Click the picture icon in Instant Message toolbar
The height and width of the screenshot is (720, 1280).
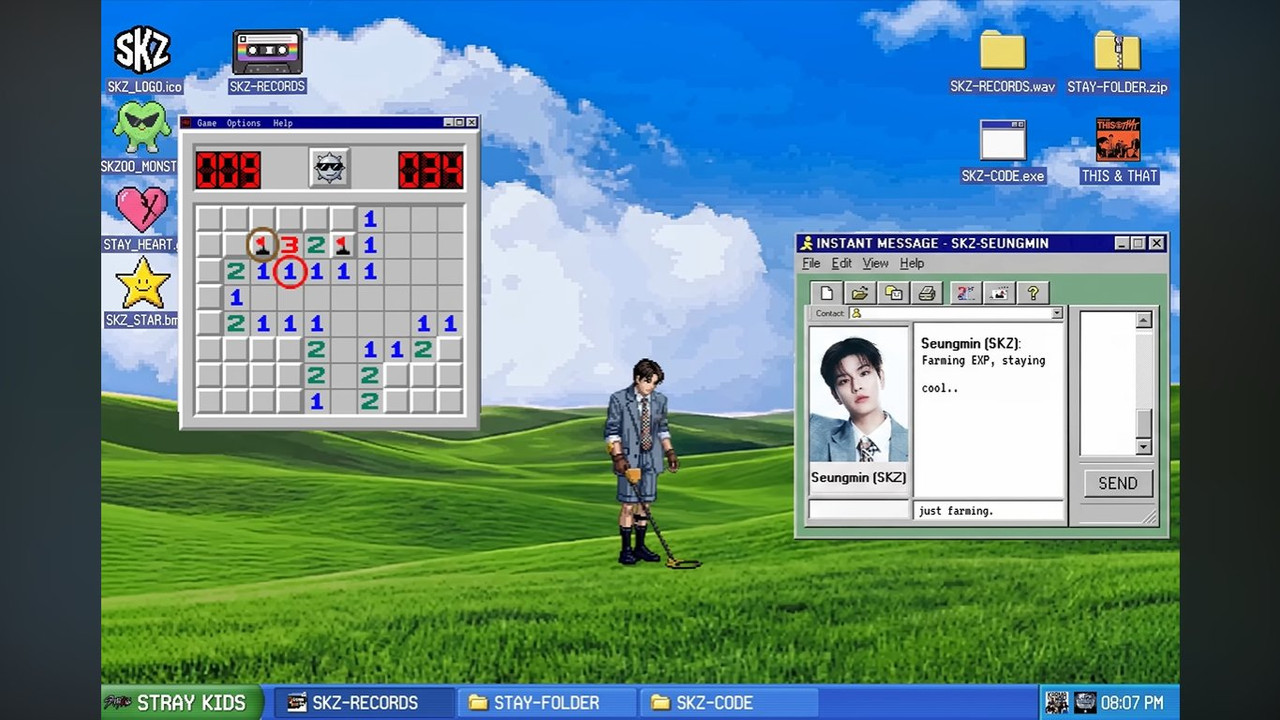point(999,293)
